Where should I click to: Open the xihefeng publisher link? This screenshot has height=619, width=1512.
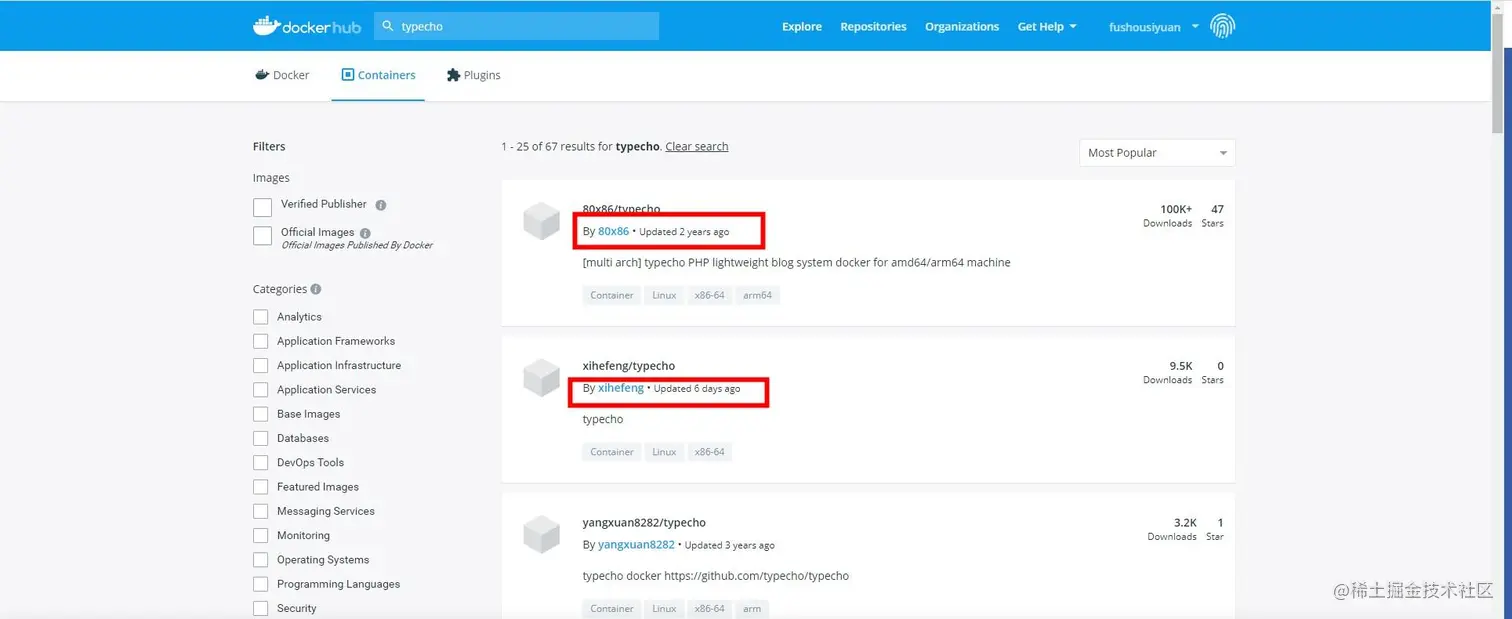pyautogui.click(x=621, y=388)
